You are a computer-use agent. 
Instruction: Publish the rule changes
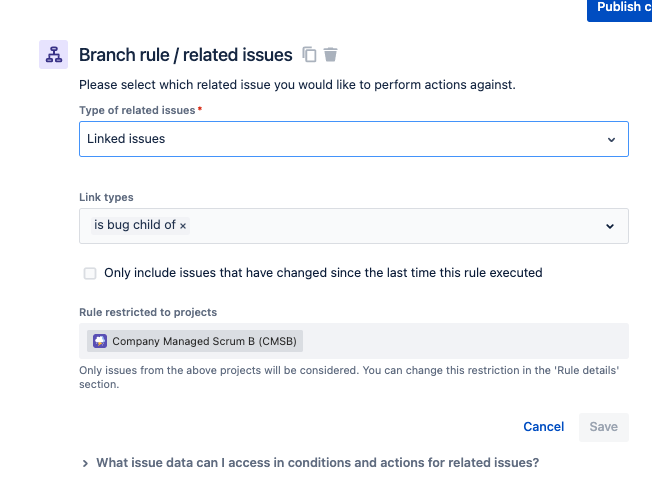coord(620,8)
